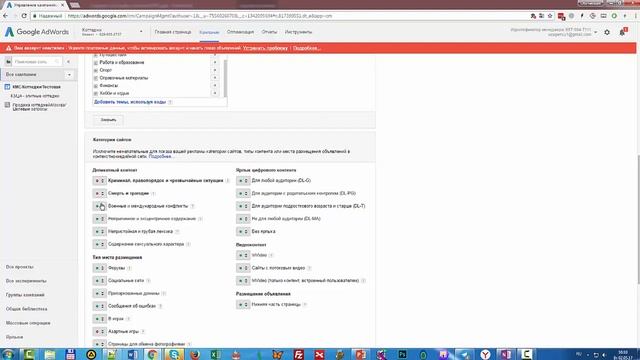Bookmark the page with the star icon
Image resolution: width=640 pixels, height=360 pixels.
(x=550, y=16)
